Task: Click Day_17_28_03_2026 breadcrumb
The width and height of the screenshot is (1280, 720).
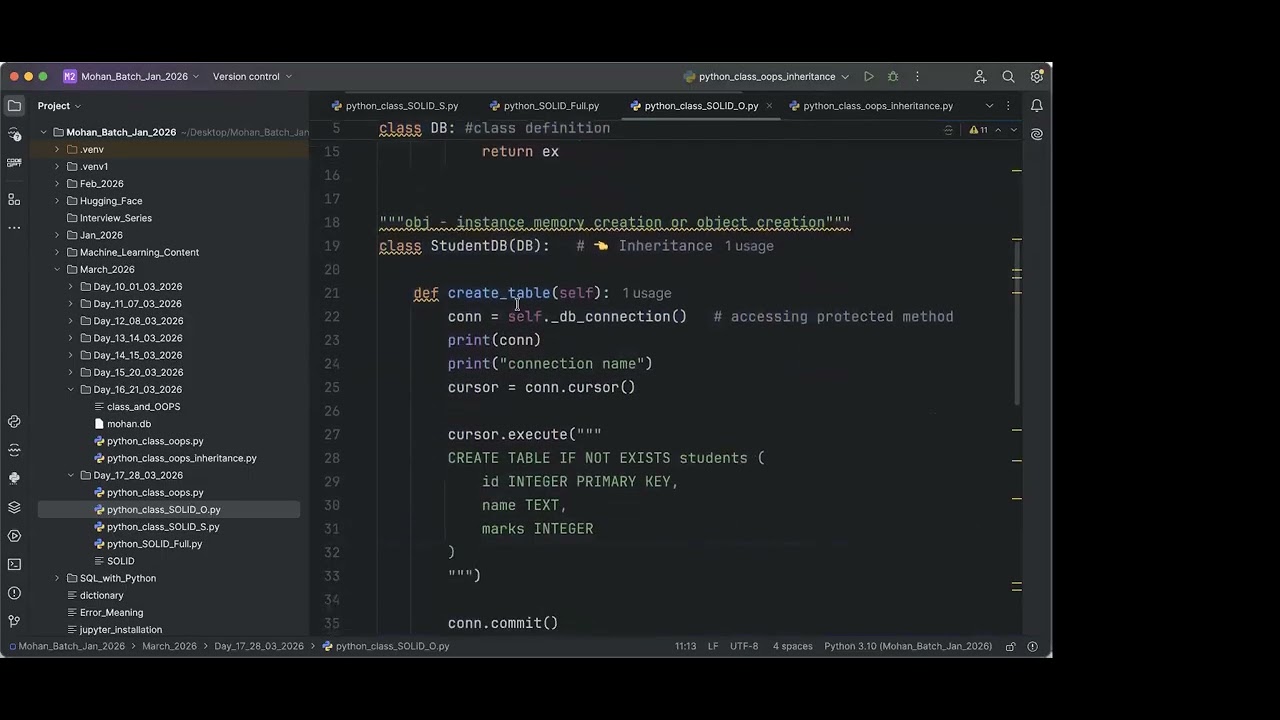Action: 259,647
